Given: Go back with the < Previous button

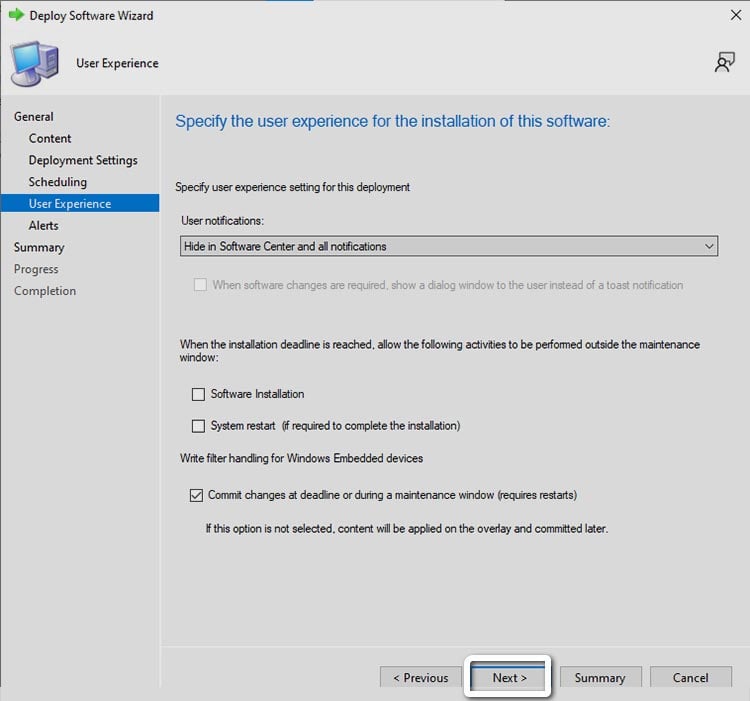Looking at the screenshot, I should click(420, 677).
